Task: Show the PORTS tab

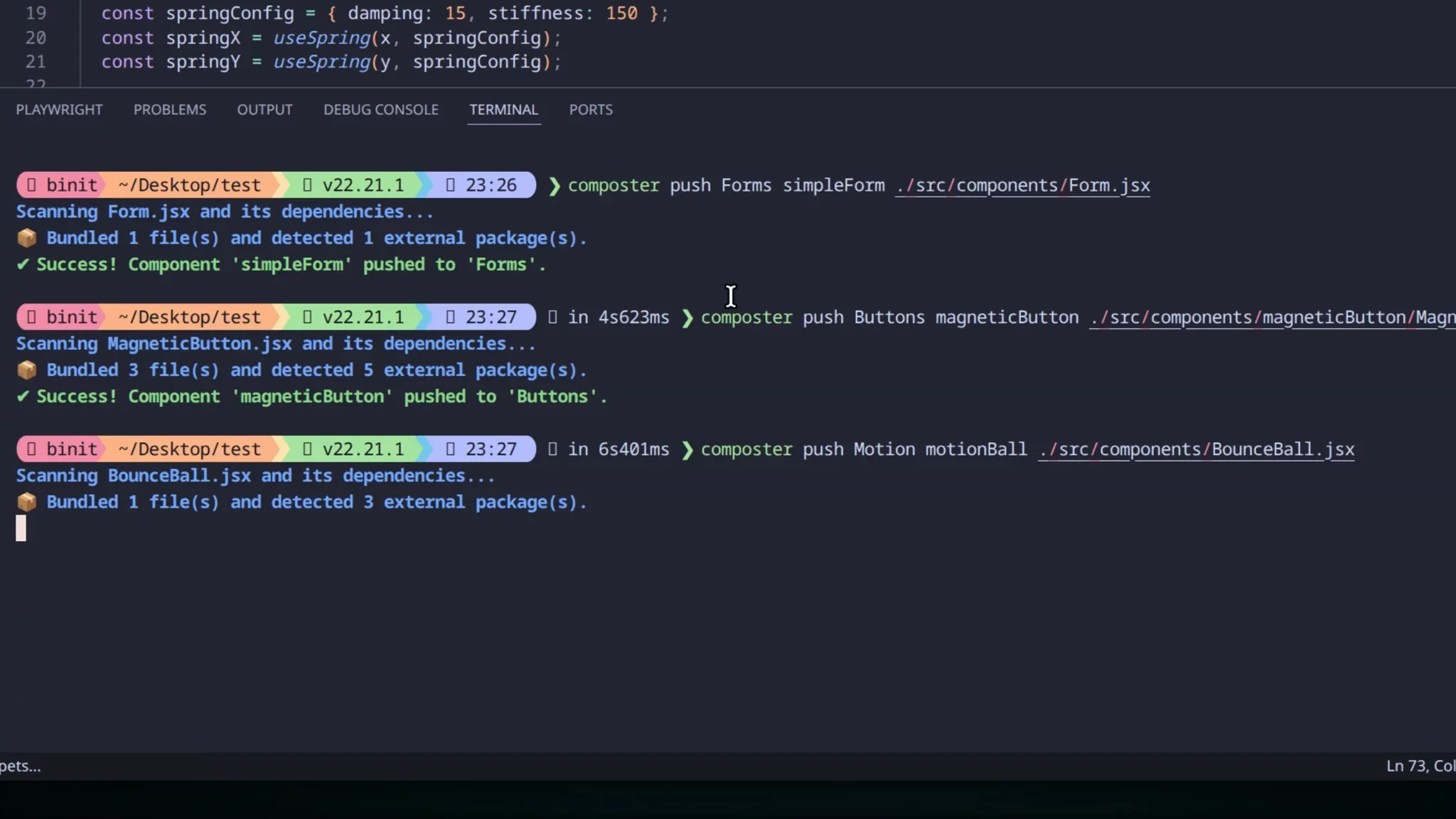Action: [590, 109]
